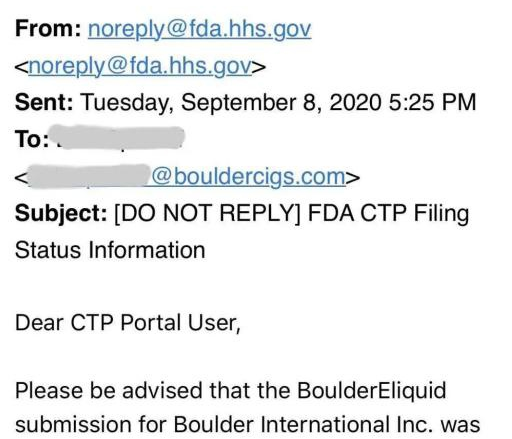The height and width of the screenshot is (439, 512).
Task: Click the "Dear CTP Portal User," greeting
Action: point(128,323)
